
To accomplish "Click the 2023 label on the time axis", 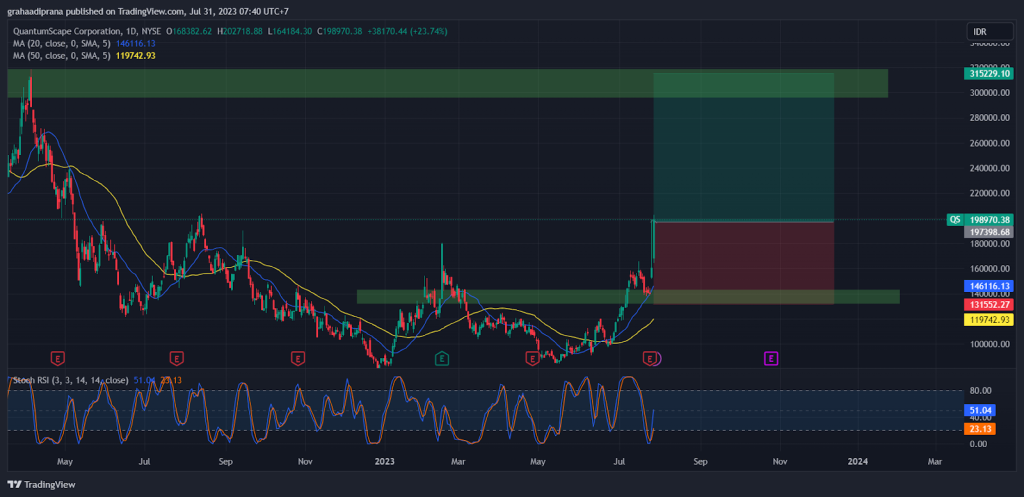I will click(385, 461).
